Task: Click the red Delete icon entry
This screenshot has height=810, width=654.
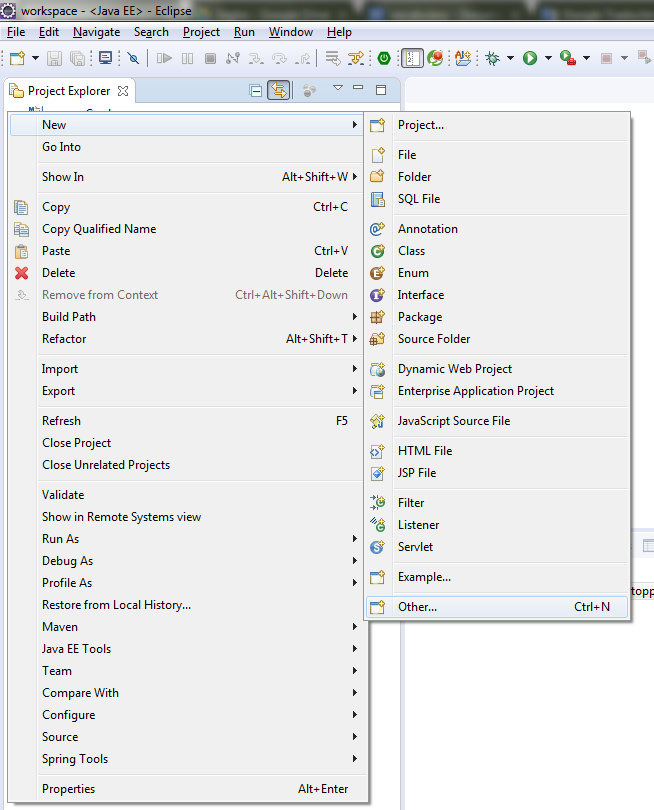Action: pos(22,273)
